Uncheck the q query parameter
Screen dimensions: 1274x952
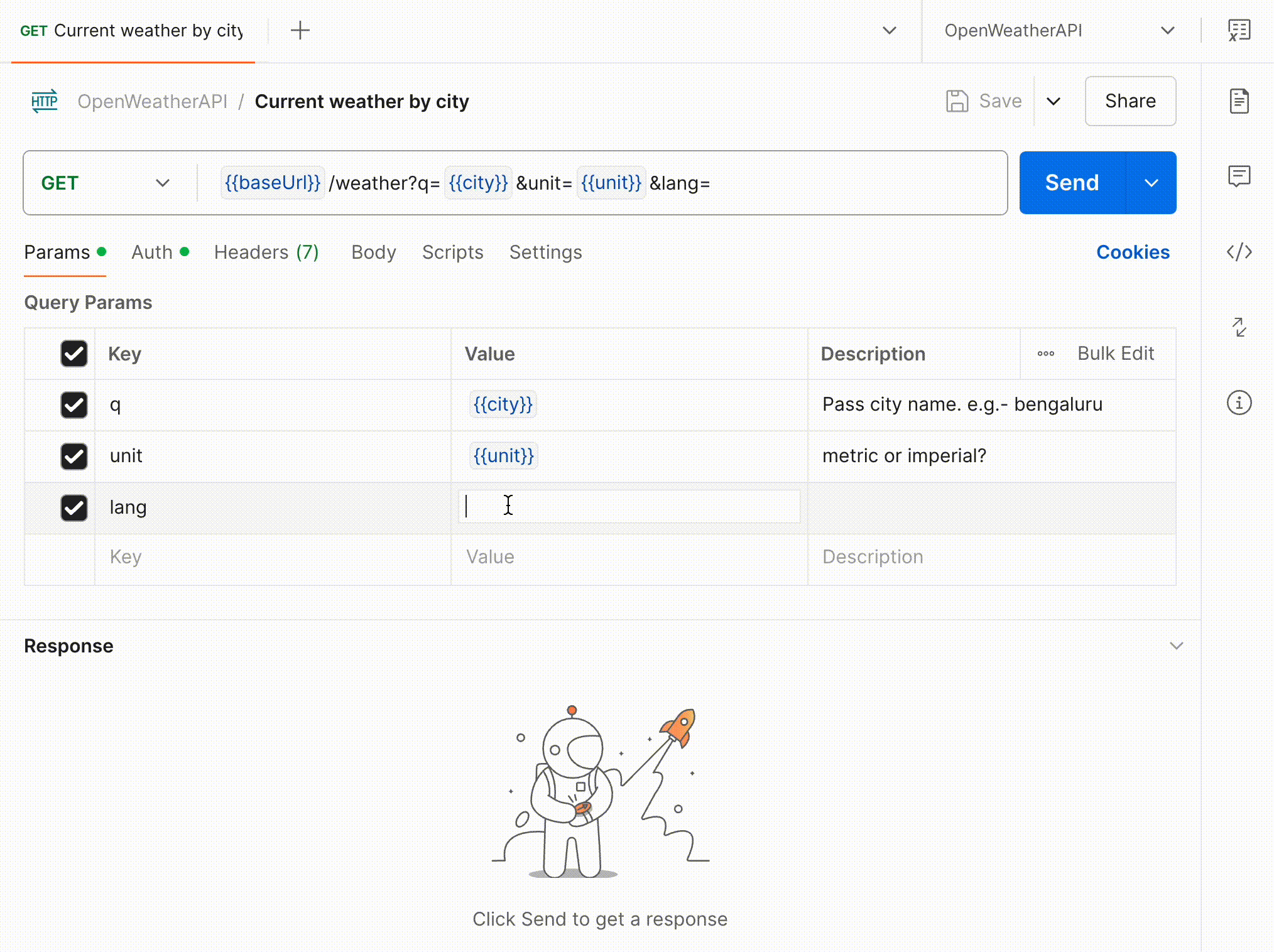coord(73,405)
